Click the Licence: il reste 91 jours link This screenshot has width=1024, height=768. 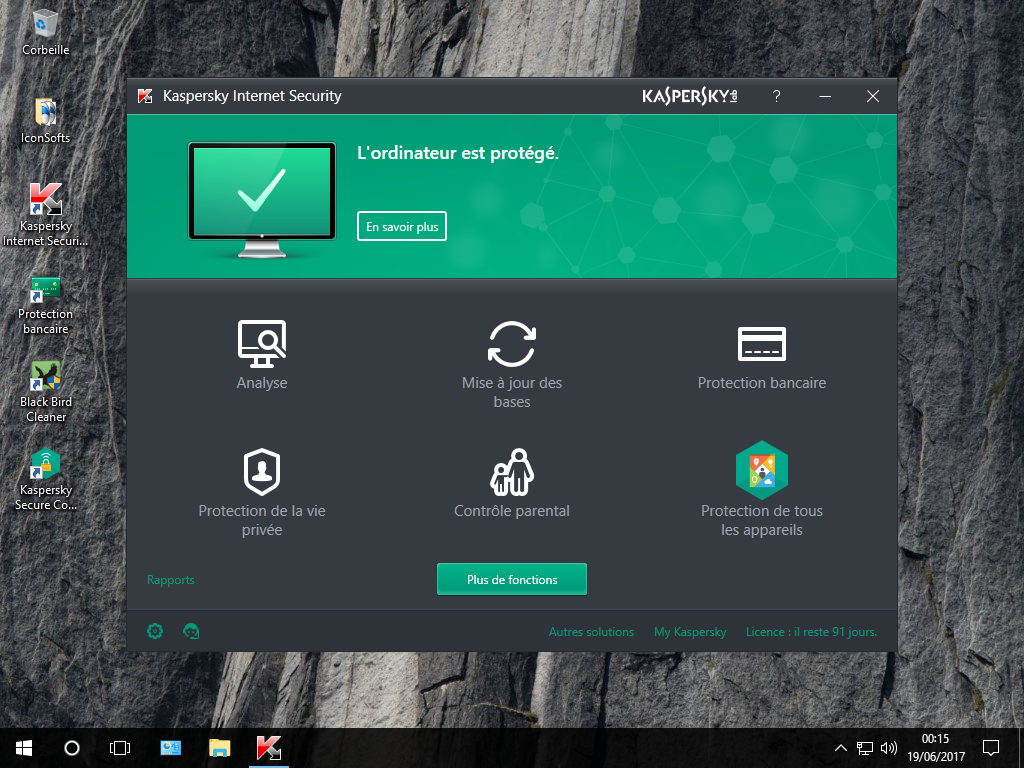coord(811,632)
